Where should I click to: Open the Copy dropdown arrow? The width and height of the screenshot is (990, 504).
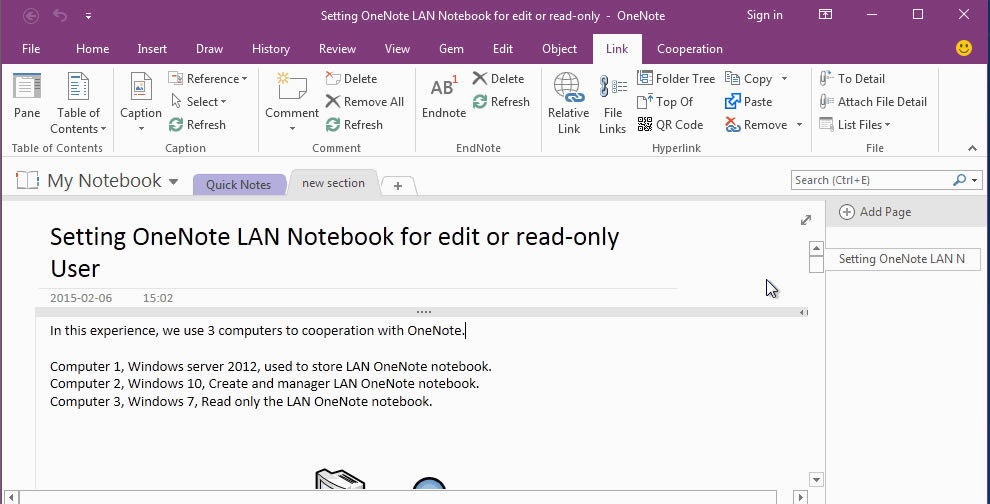click(x=784, y=79)
